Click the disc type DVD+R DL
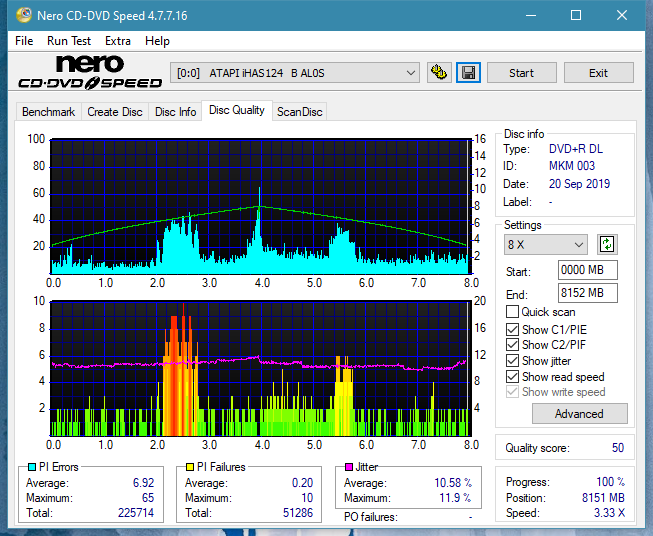The height and width of the screenshot is (536, 653). 576,149
